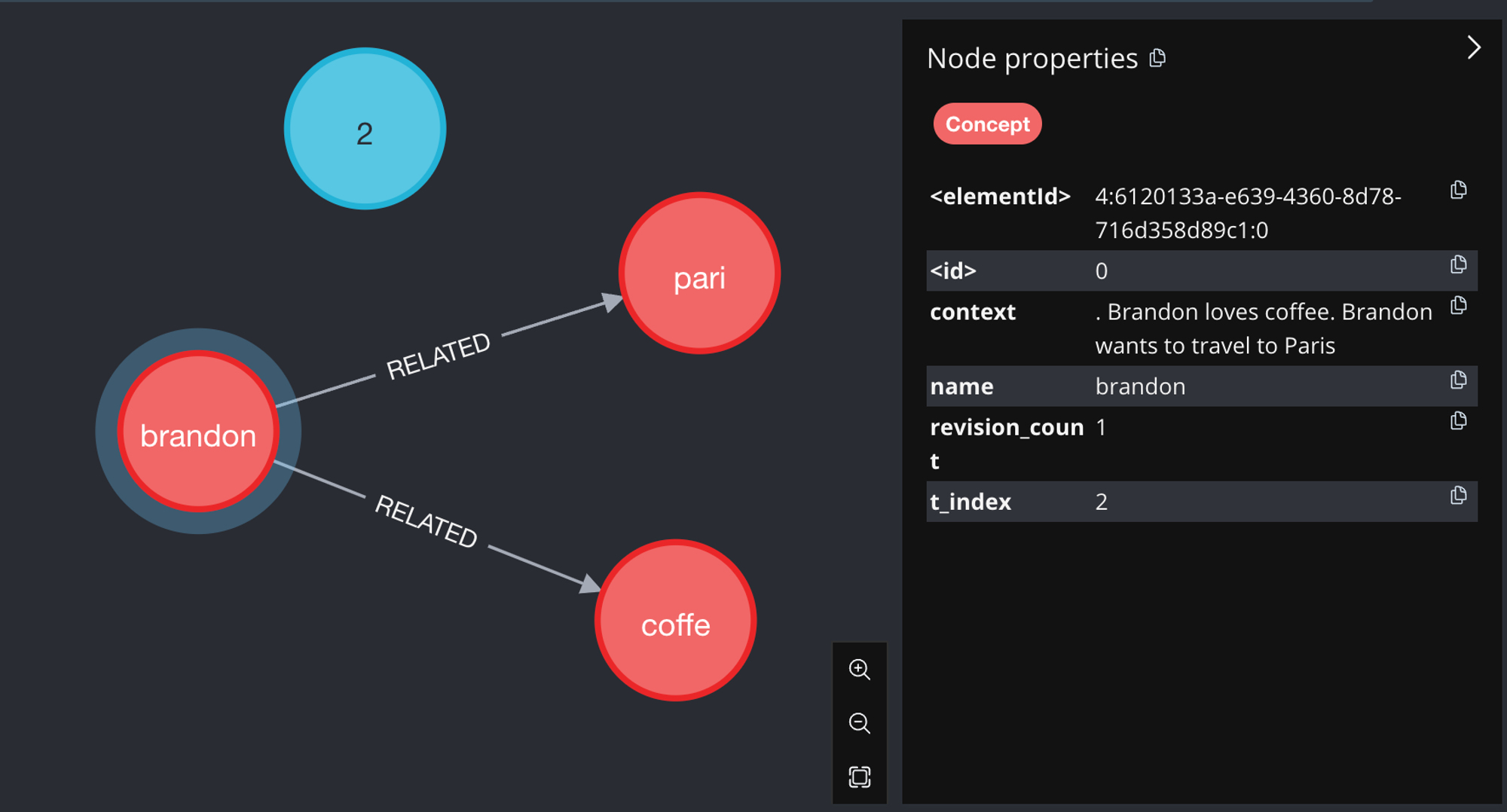This screenshot has height=812, width=1507.
Task: Collapse the Node properties panel chevron
Action: point(1474,47)
